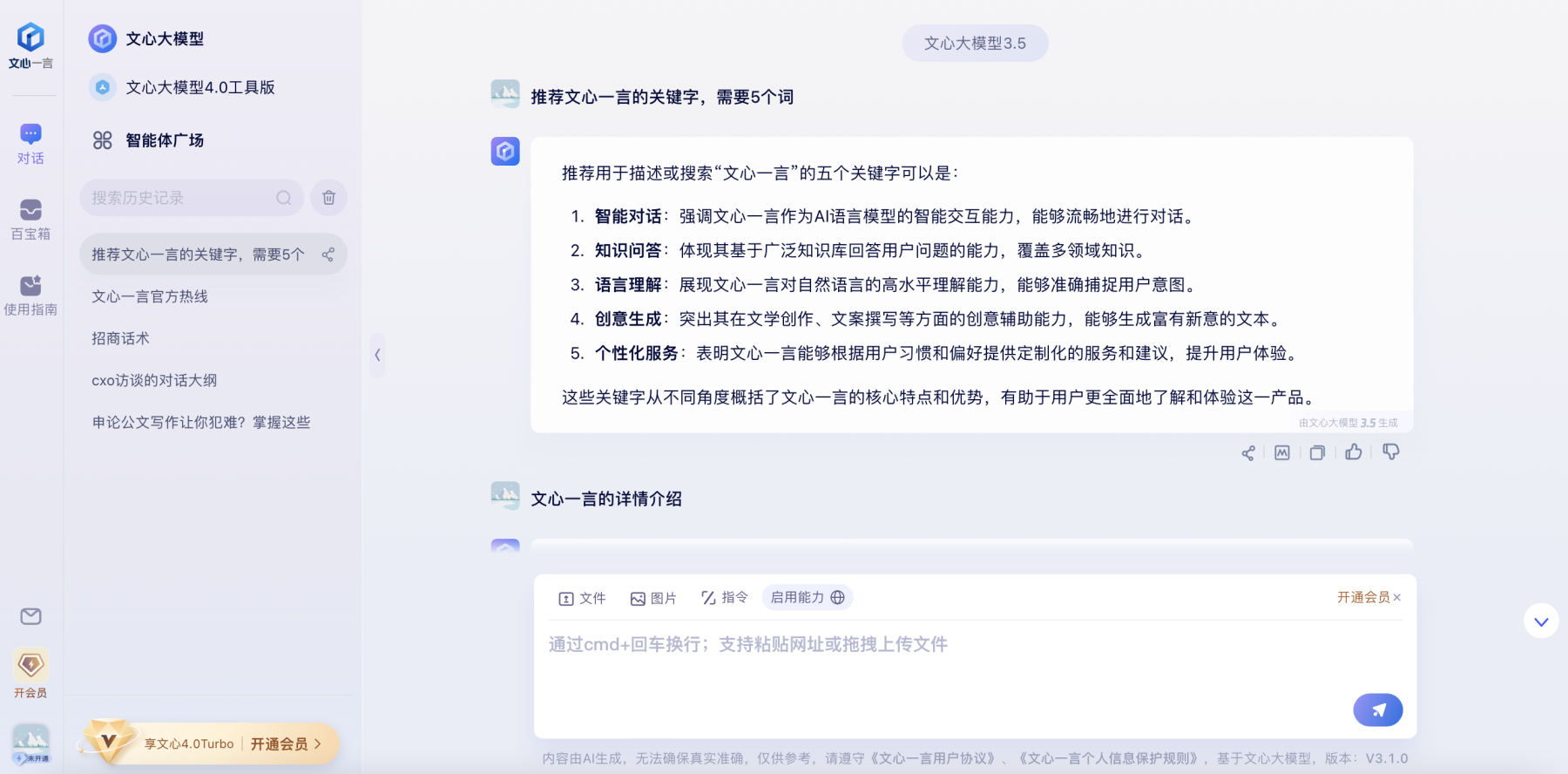Click the assistant avatar beside the answer
This screenshot has height=774, width=1568.
tap(505, 151)
